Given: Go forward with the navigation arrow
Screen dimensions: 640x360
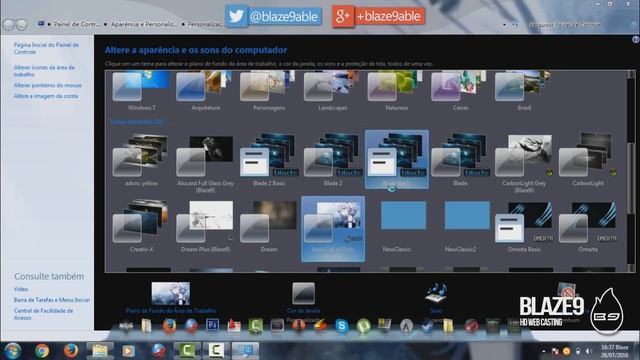Looking at the screenshot, I should point(22,24).
